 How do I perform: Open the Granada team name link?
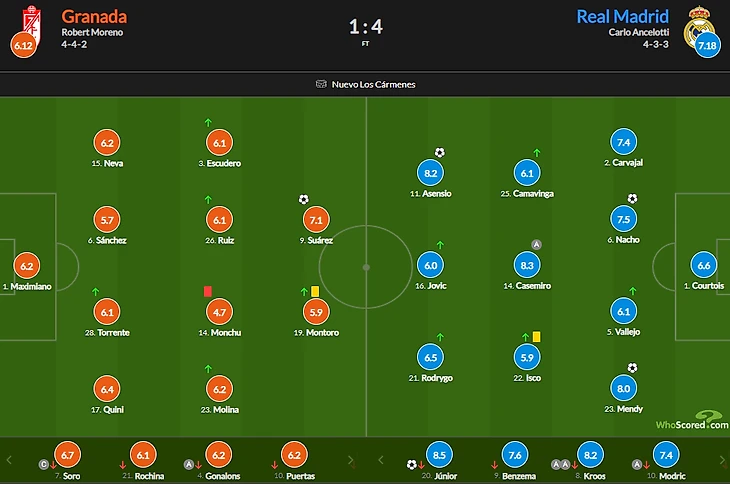click(94, 17)
